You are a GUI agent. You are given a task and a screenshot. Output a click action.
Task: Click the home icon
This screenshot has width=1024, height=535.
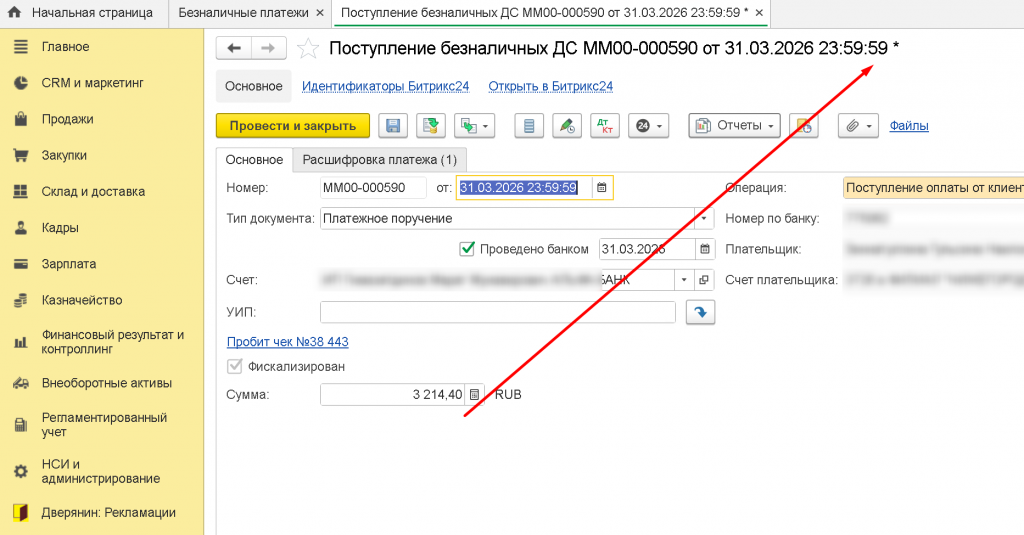point(14,12)
